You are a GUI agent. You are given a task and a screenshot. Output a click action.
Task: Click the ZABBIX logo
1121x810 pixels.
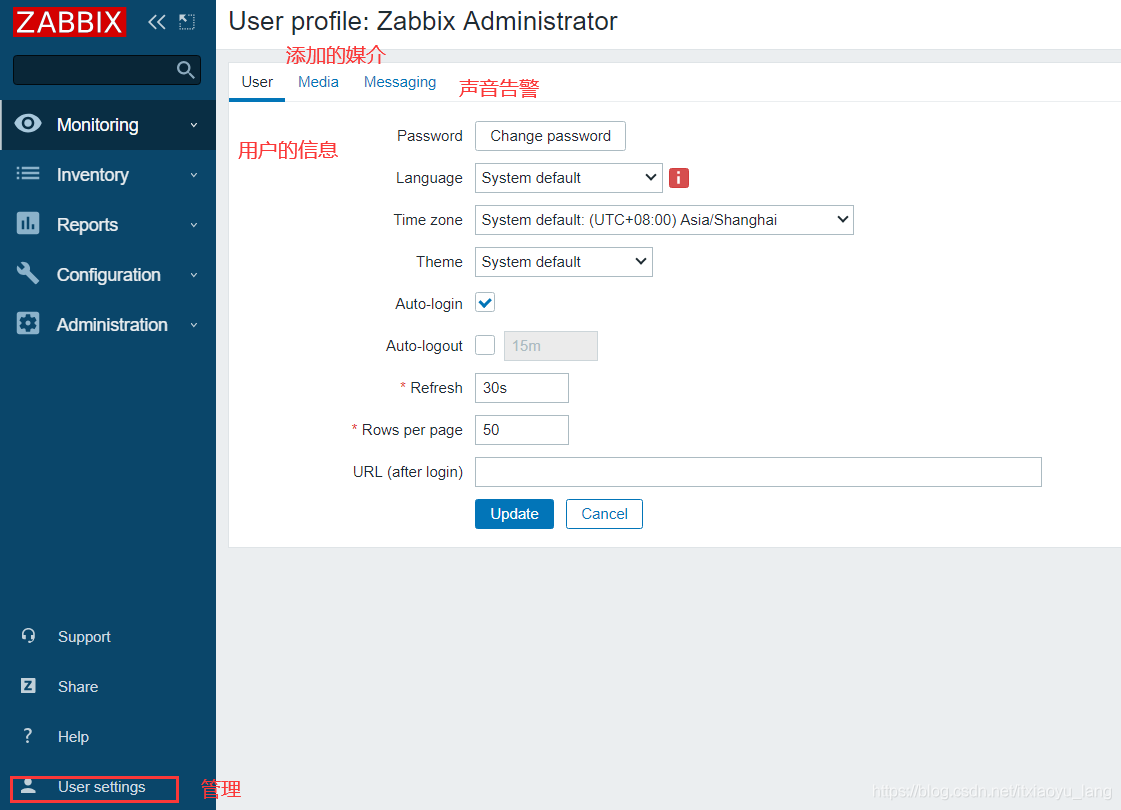pos(69,21)
